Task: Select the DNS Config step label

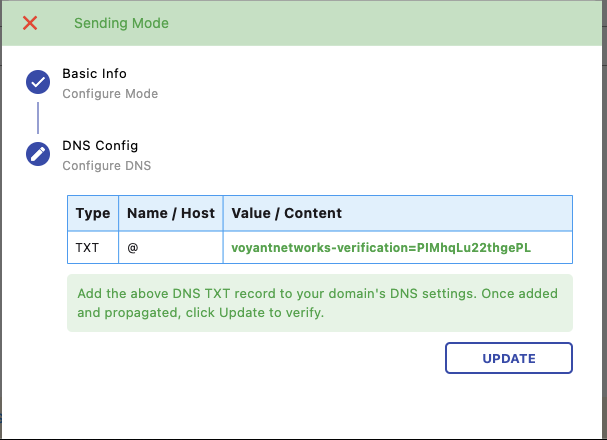Action: (101, 146)
